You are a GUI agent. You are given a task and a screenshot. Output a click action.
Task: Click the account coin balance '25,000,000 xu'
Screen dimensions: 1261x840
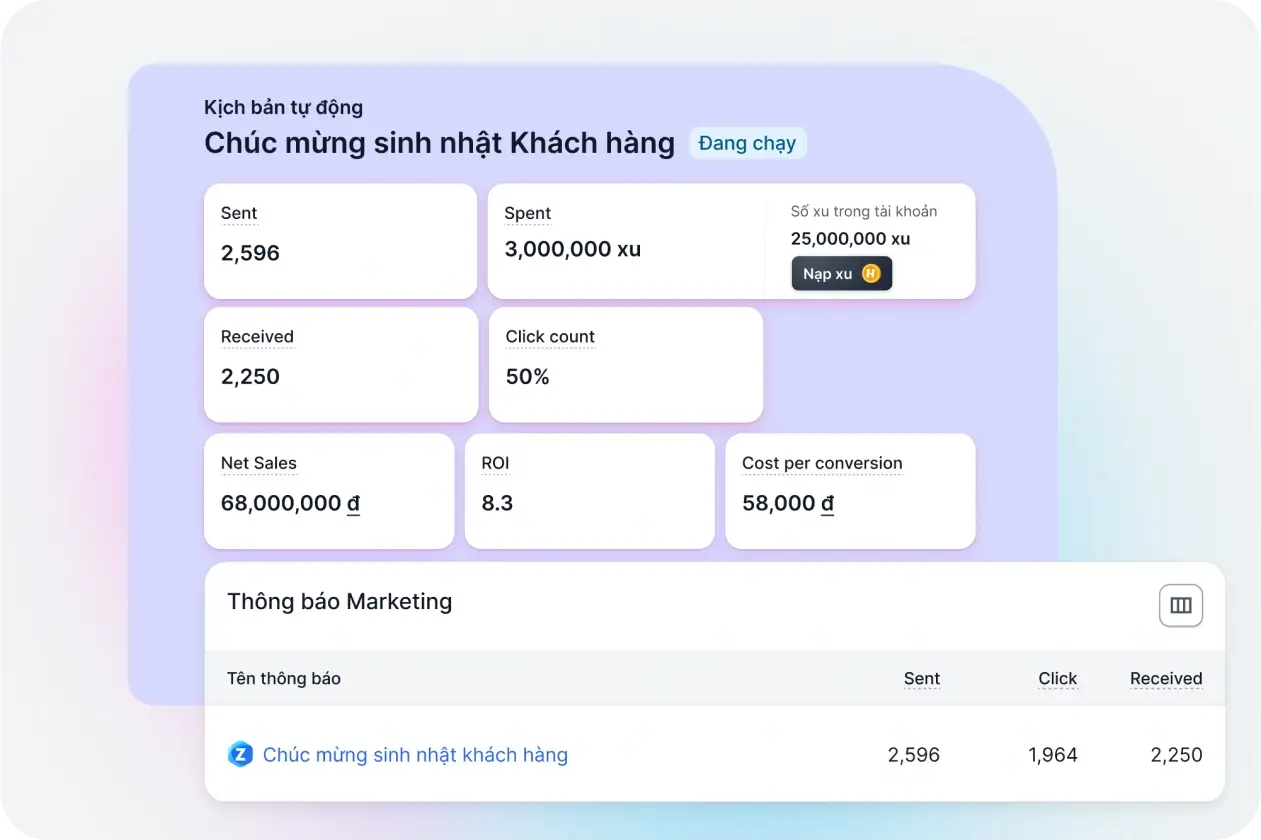(x=852, y=238)
